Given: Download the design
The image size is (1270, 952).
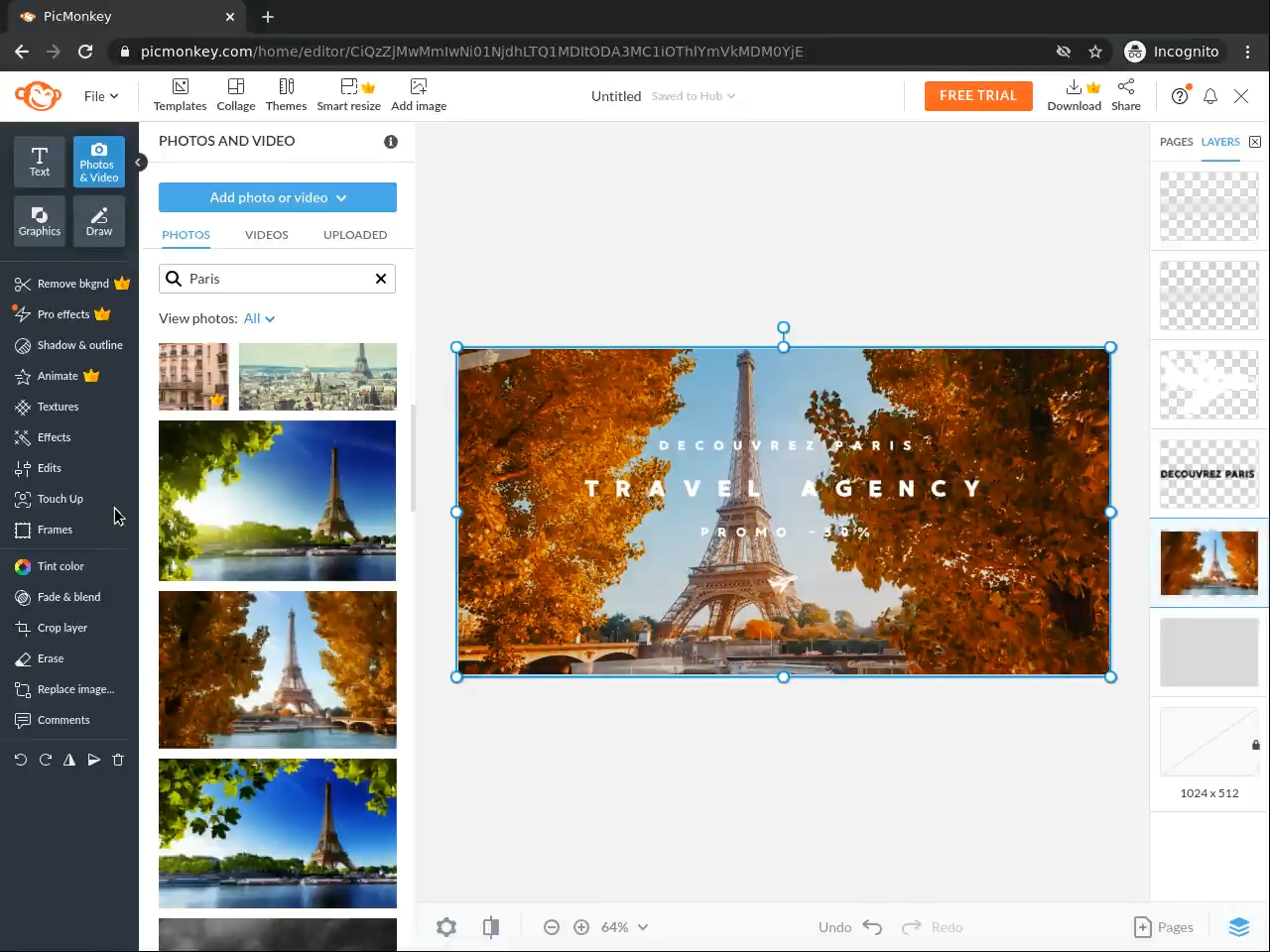Looking at the screenshot, I should pyautogui.click(x=1075, y=95).
